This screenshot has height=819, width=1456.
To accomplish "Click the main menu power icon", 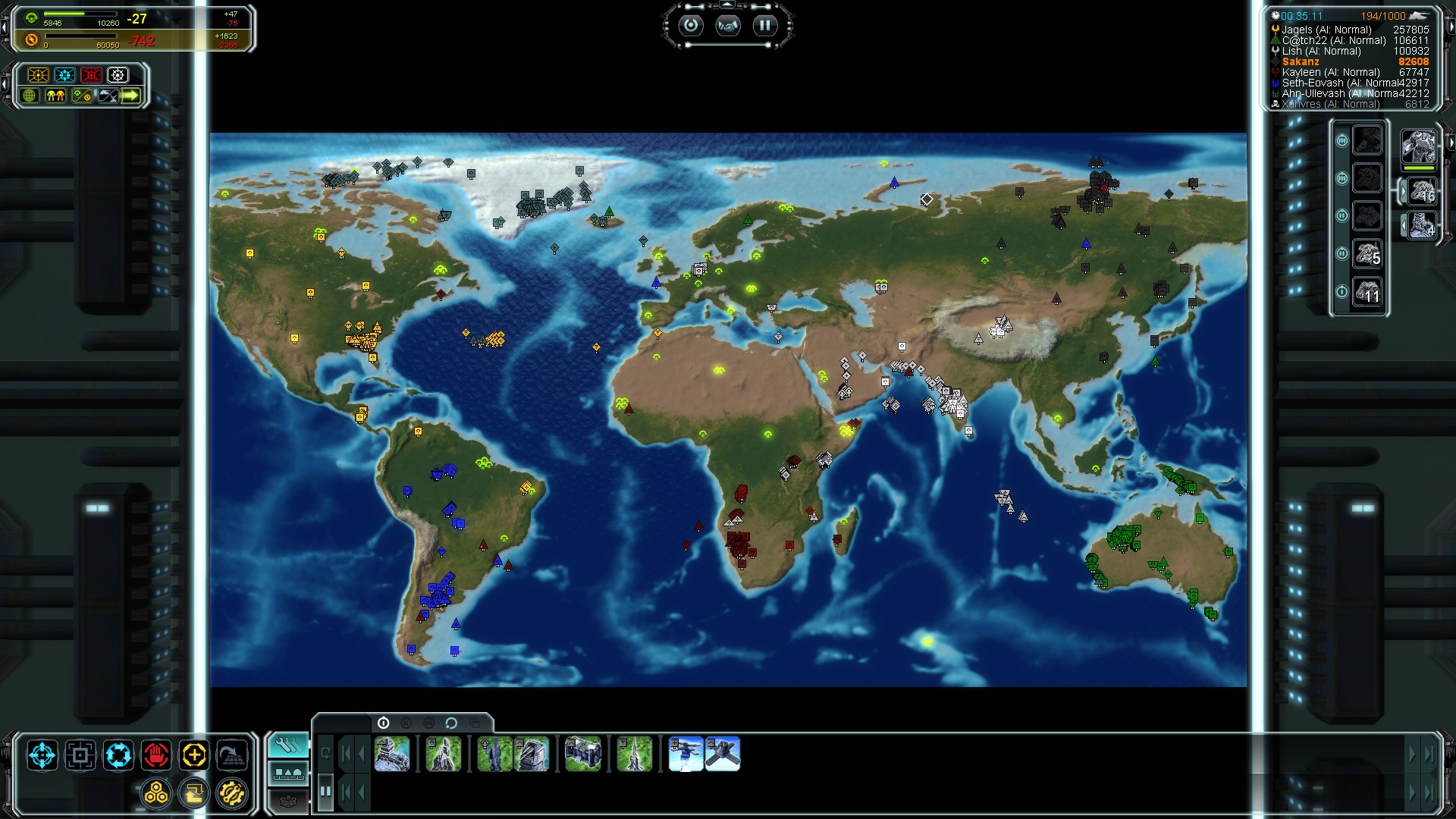I will (691, 26).
